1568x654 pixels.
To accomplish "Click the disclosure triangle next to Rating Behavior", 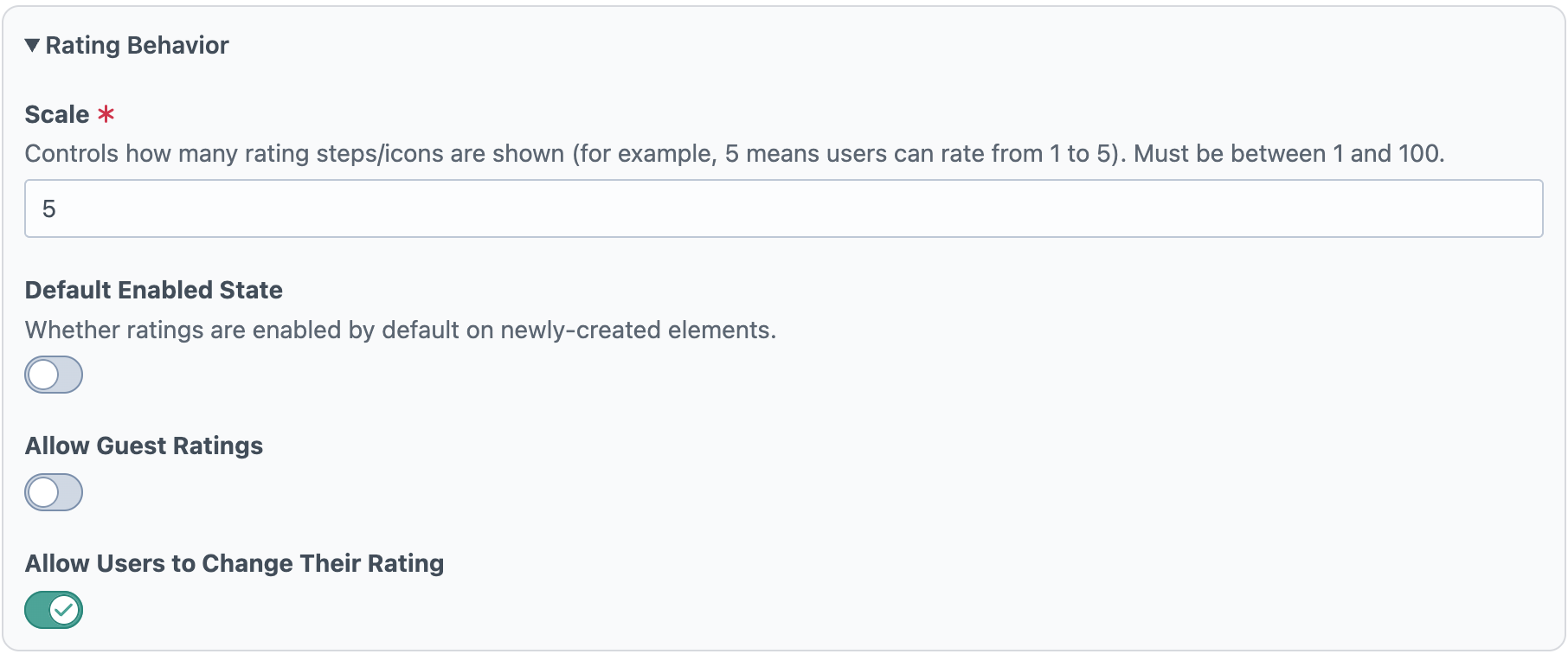I will tap(32, 44).
